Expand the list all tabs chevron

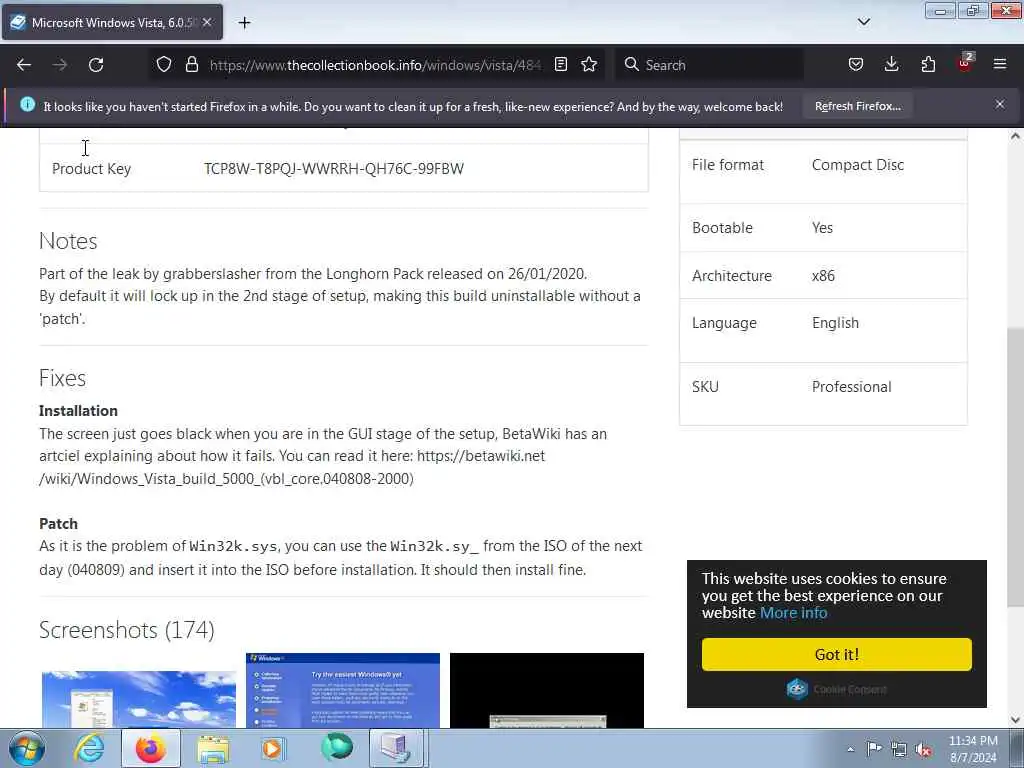(x=863, y=22)
